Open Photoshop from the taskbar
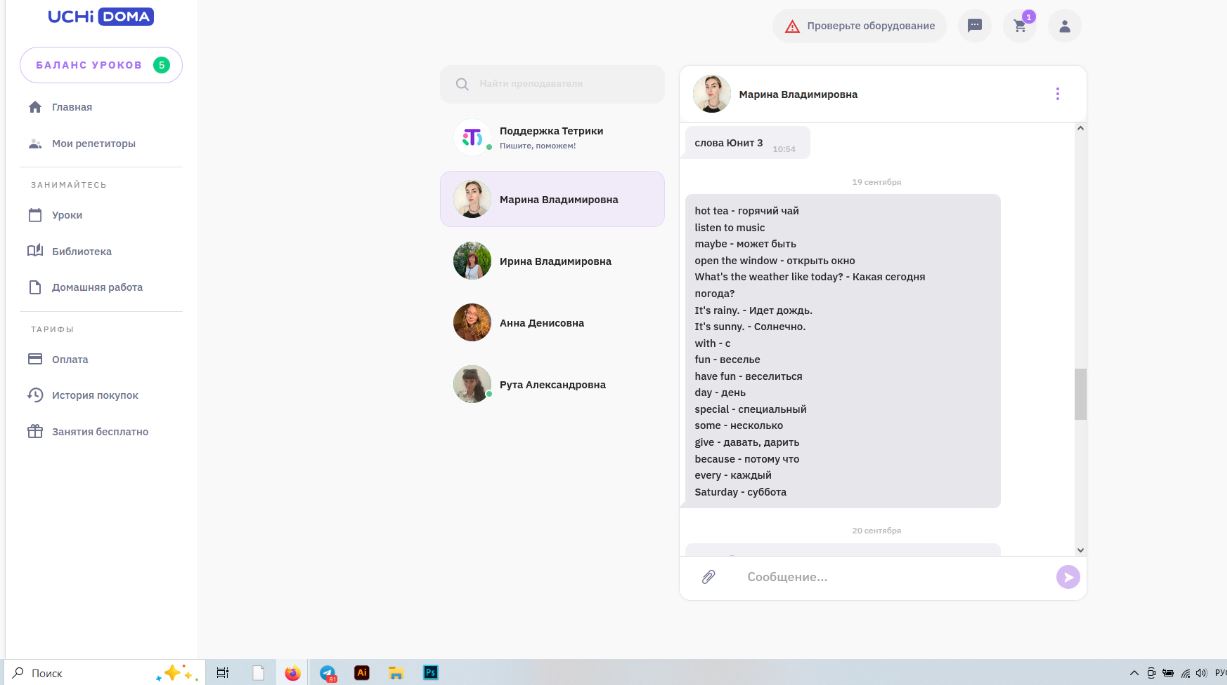The width and height of the screenshot is (1227, 685). (431, 673)
